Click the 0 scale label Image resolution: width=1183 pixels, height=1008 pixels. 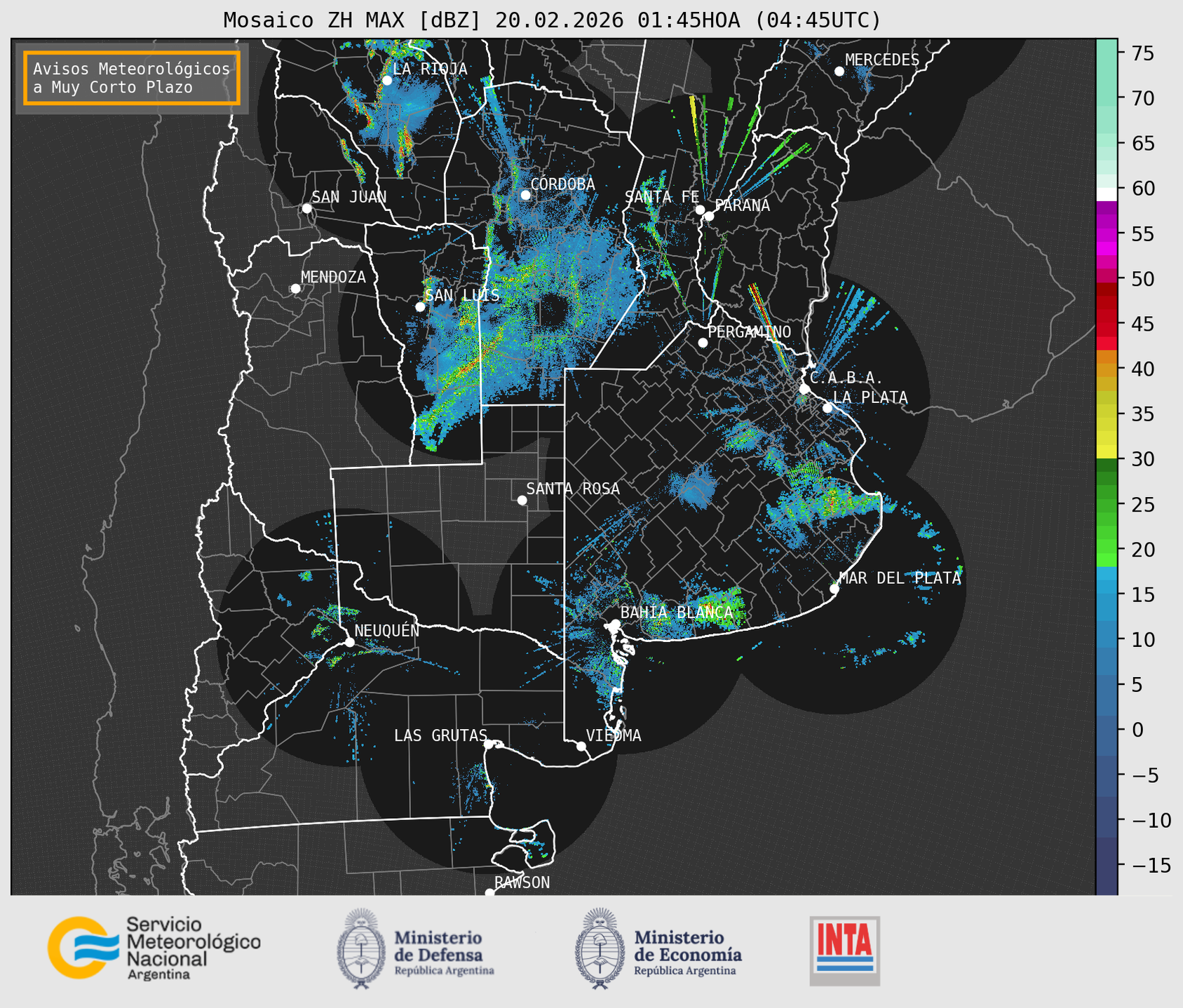pos(1137,730)
